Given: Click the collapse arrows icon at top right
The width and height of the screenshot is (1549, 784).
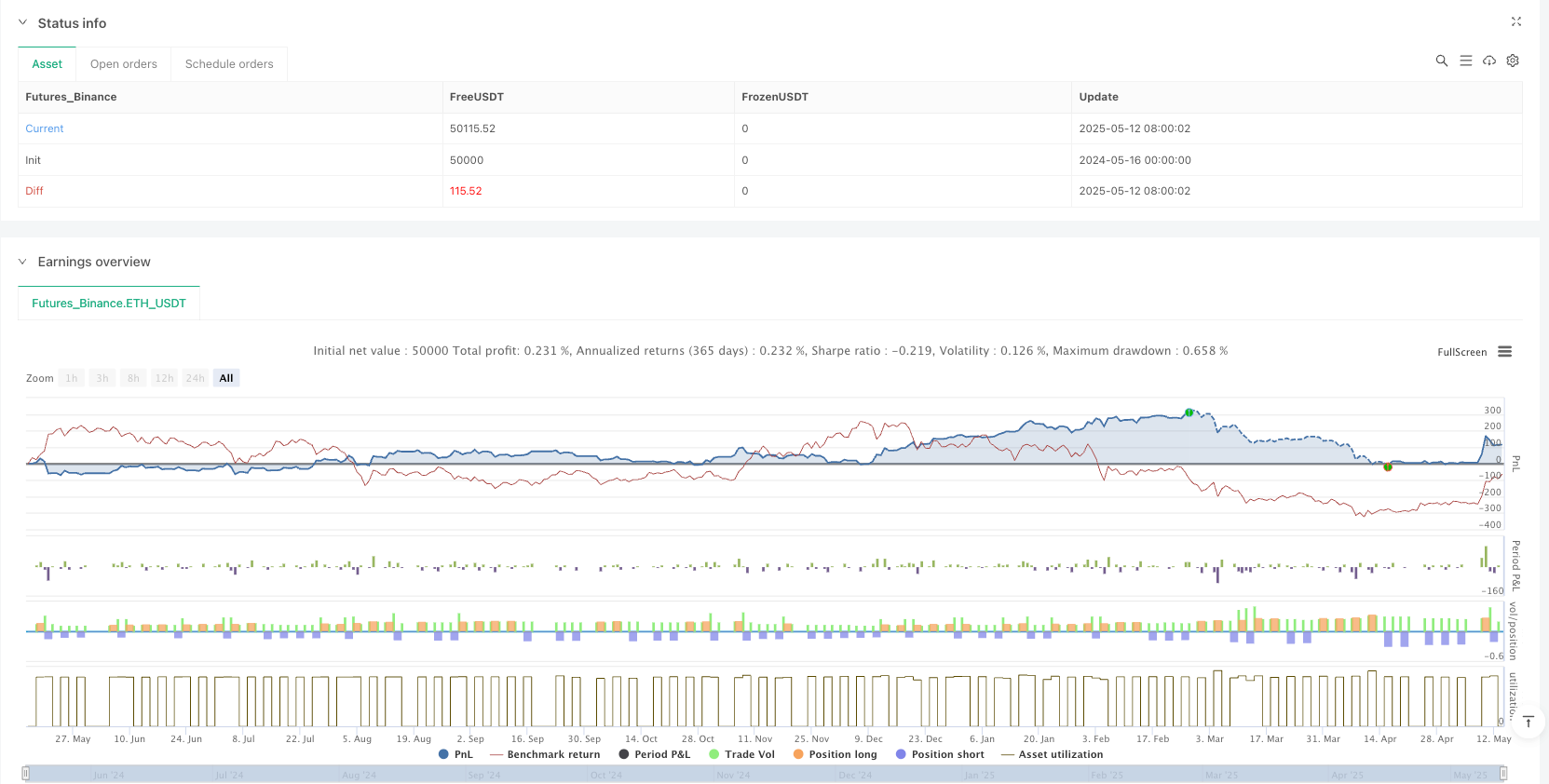Looking at the screenshot, I should 1515,21.
